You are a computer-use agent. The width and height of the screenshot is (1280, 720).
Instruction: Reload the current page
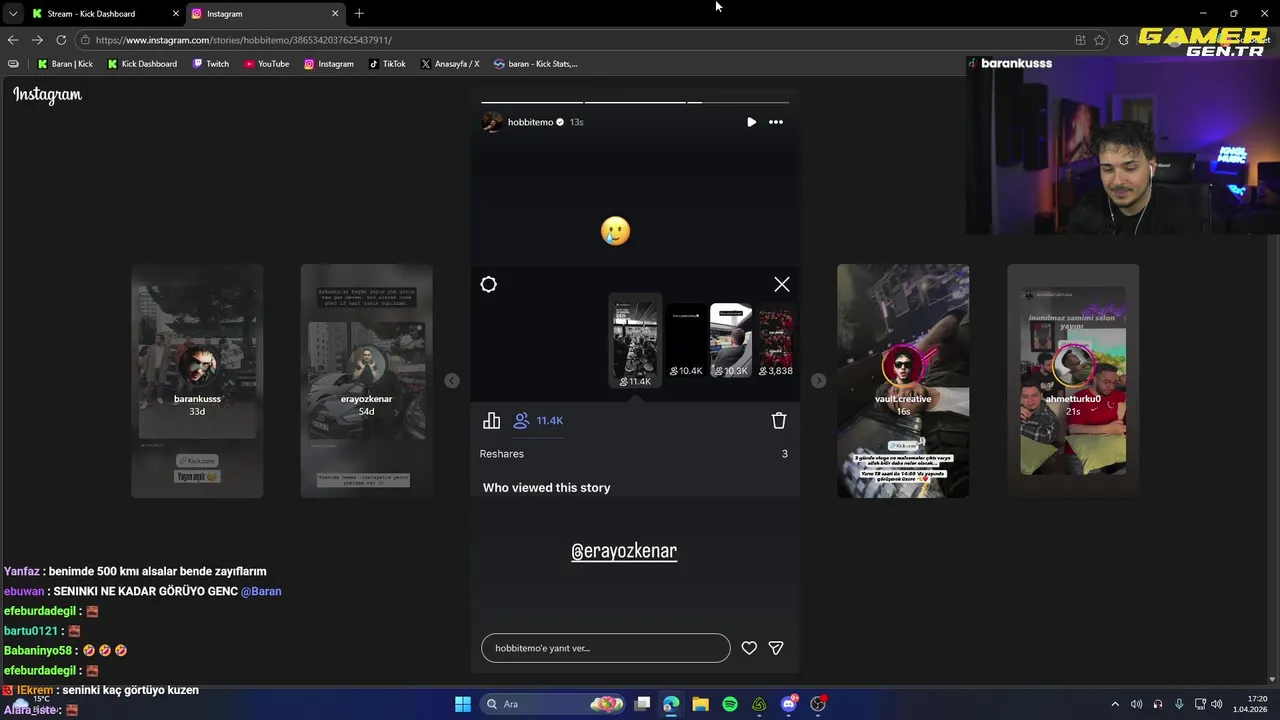[x=61, y=40]
